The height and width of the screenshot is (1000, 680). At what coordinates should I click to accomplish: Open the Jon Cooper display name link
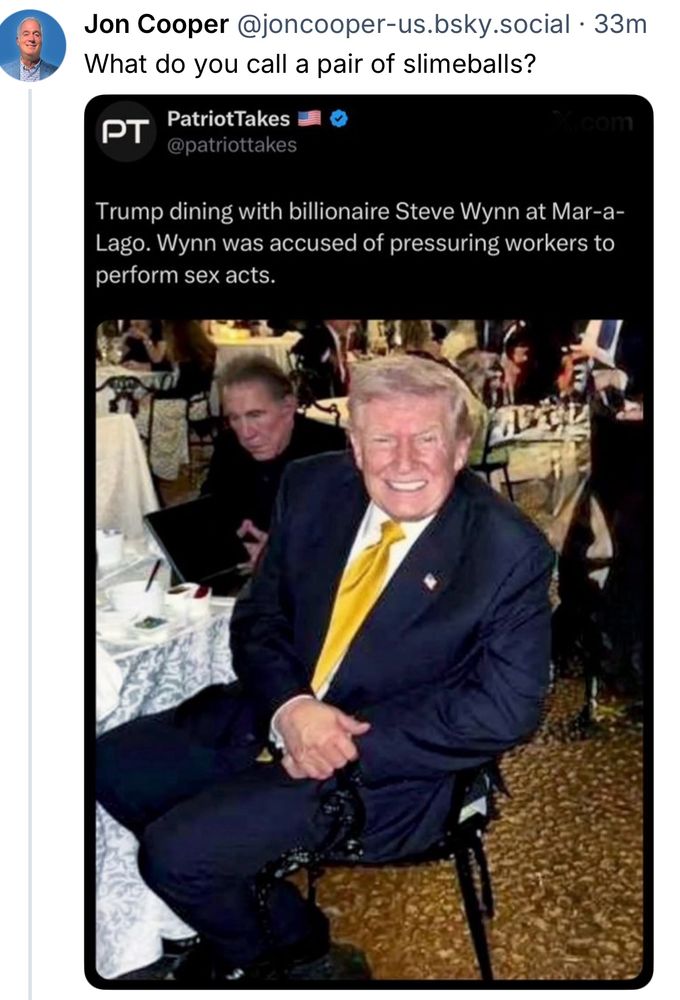click(156, 24)
